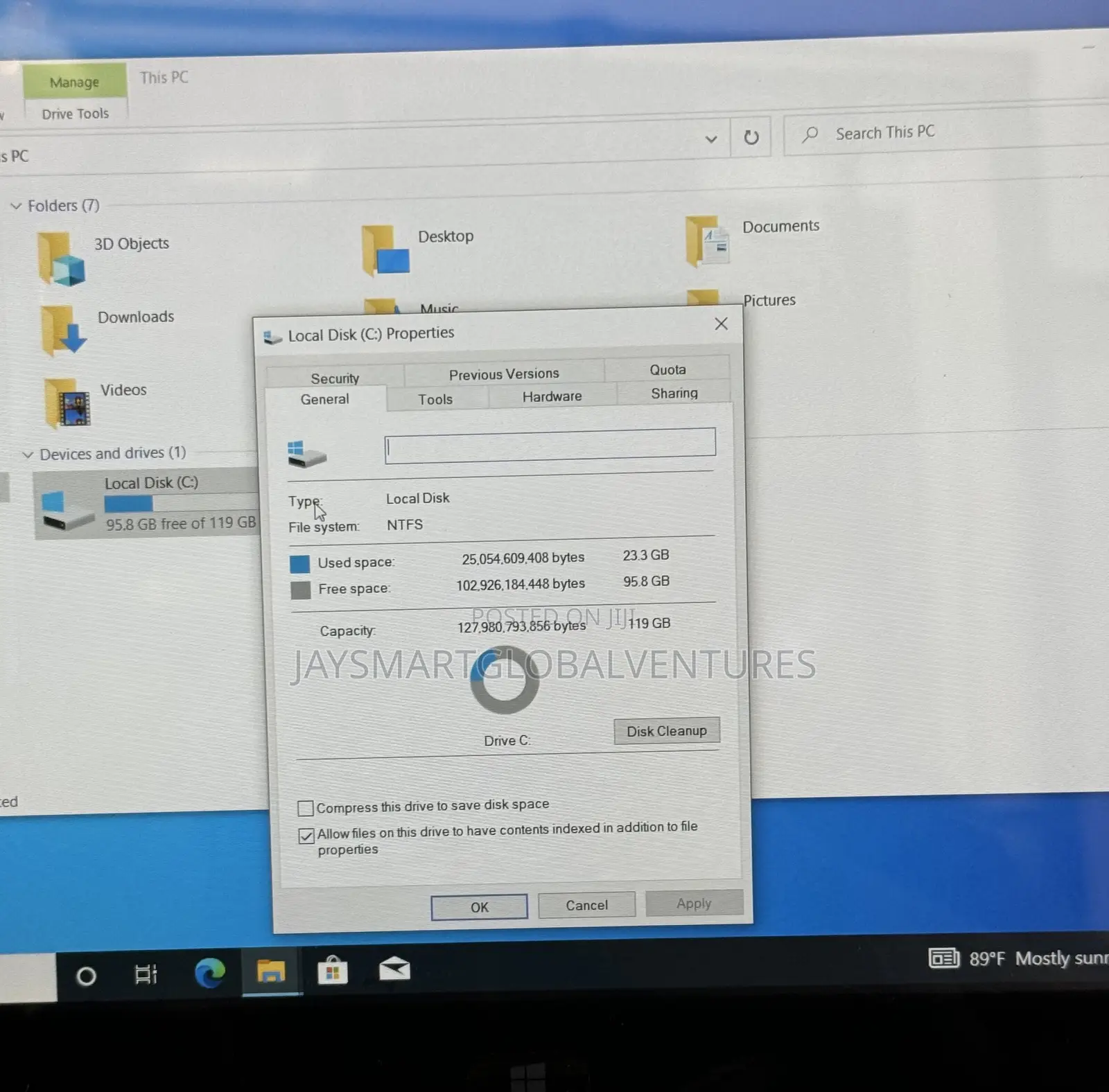Image resolution: width=1109 pixels, height=1092 pixels.
Task: Select the Local Disk (C:) drive icon
Action: (67, 511)
